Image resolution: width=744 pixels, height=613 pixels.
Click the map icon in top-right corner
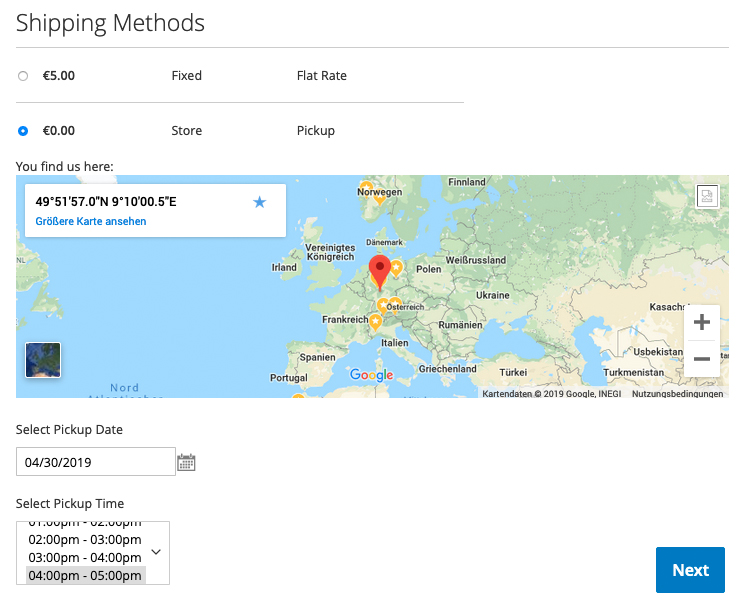(707, 196)
